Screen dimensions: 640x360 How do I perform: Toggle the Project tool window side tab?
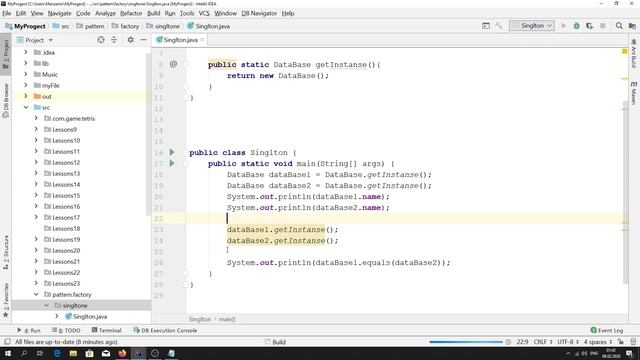(x=6, y=55)
